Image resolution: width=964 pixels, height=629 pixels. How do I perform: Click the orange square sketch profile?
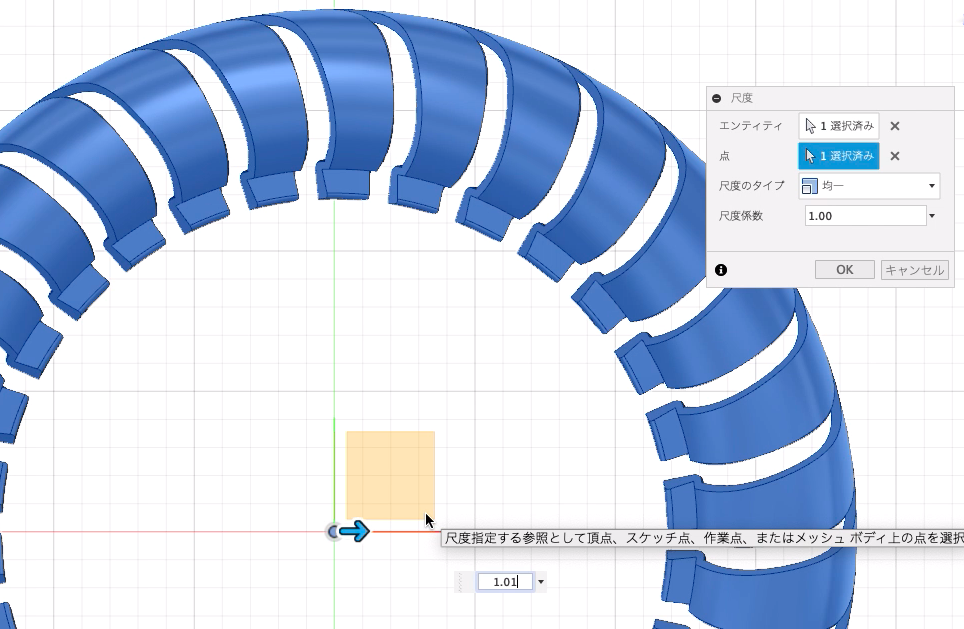coord(390,475)
